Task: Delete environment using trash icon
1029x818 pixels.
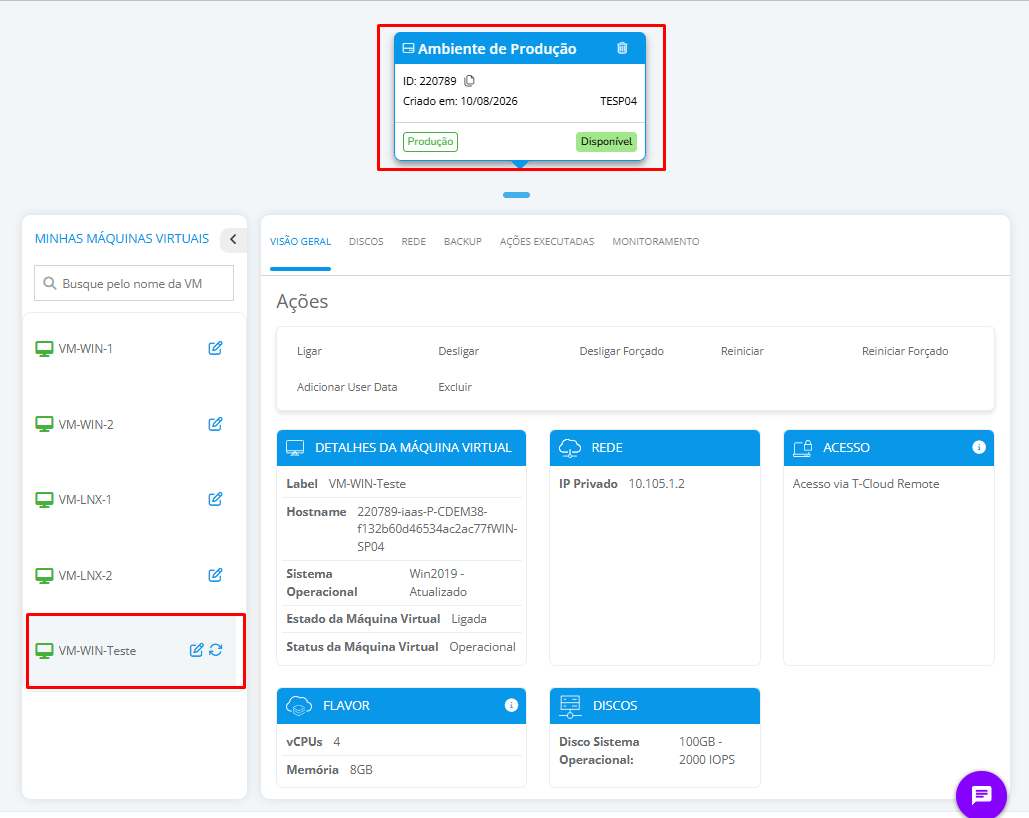Action: tap(622, 48)
